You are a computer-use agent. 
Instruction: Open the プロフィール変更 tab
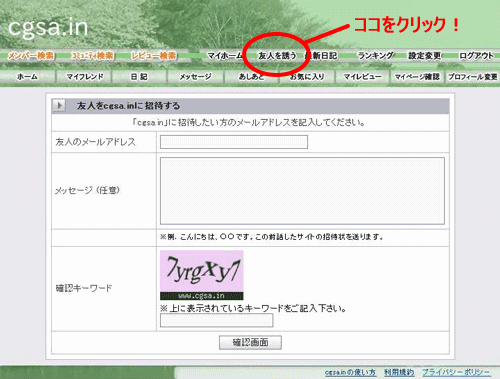(x=473, y=77)
